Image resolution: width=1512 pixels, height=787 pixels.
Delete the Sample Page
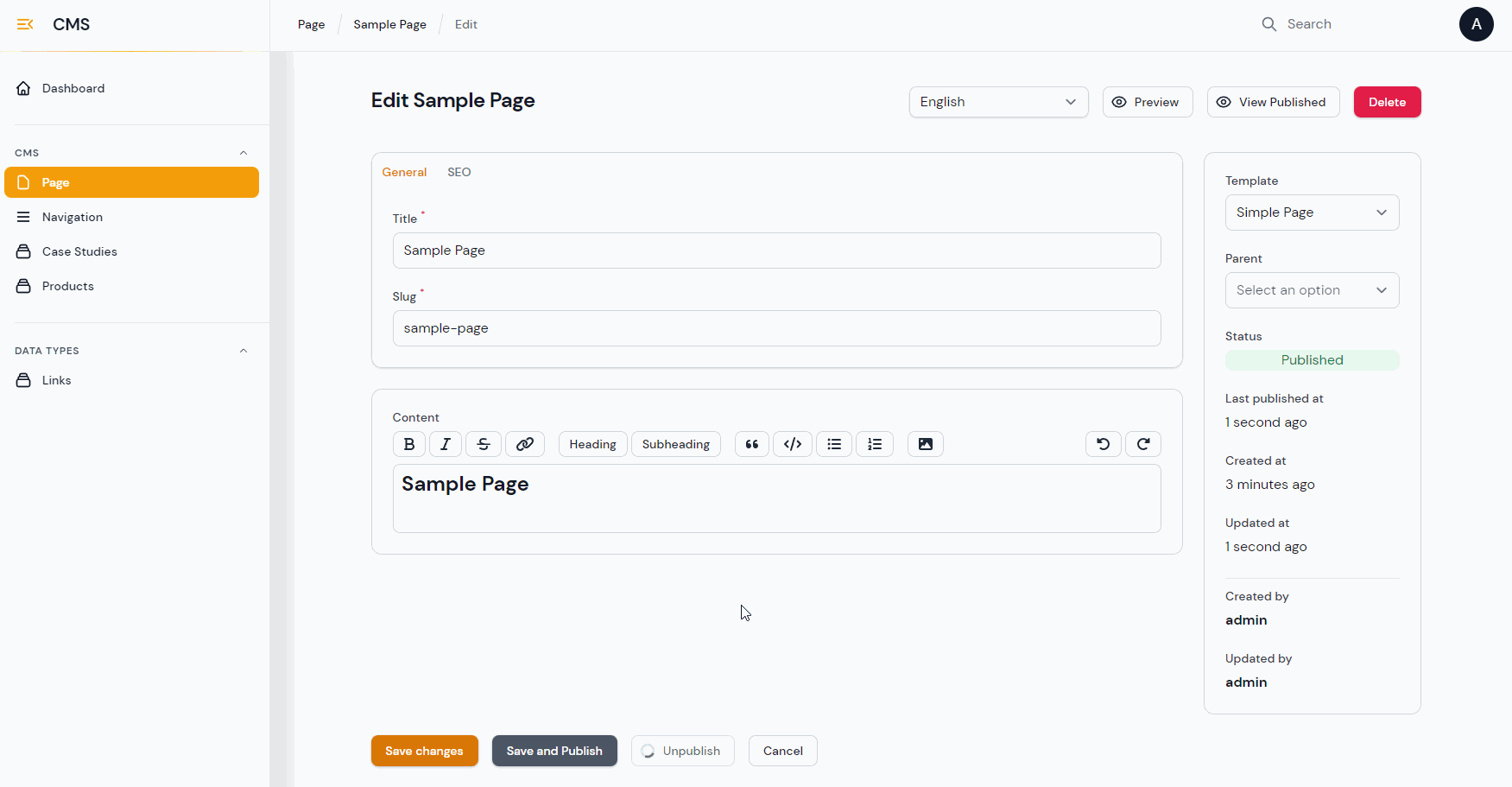(x=1388, y=102)
